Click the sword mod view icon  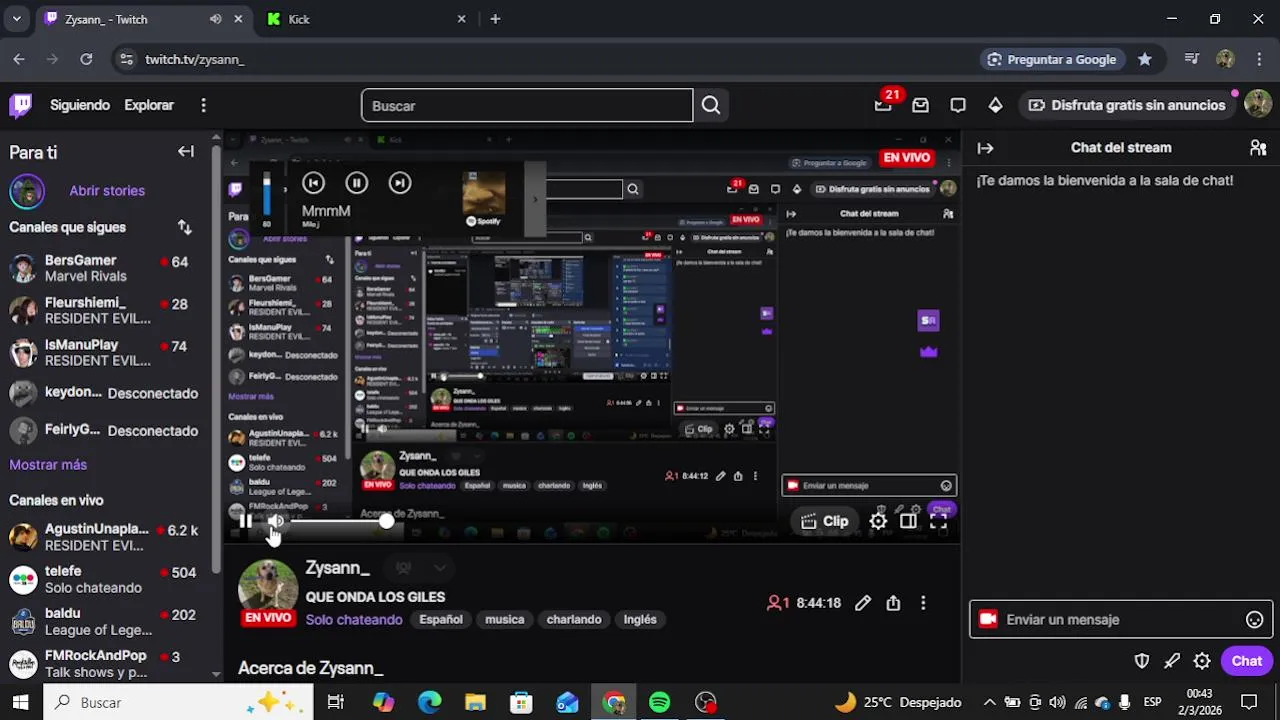tap(1172, 661)
